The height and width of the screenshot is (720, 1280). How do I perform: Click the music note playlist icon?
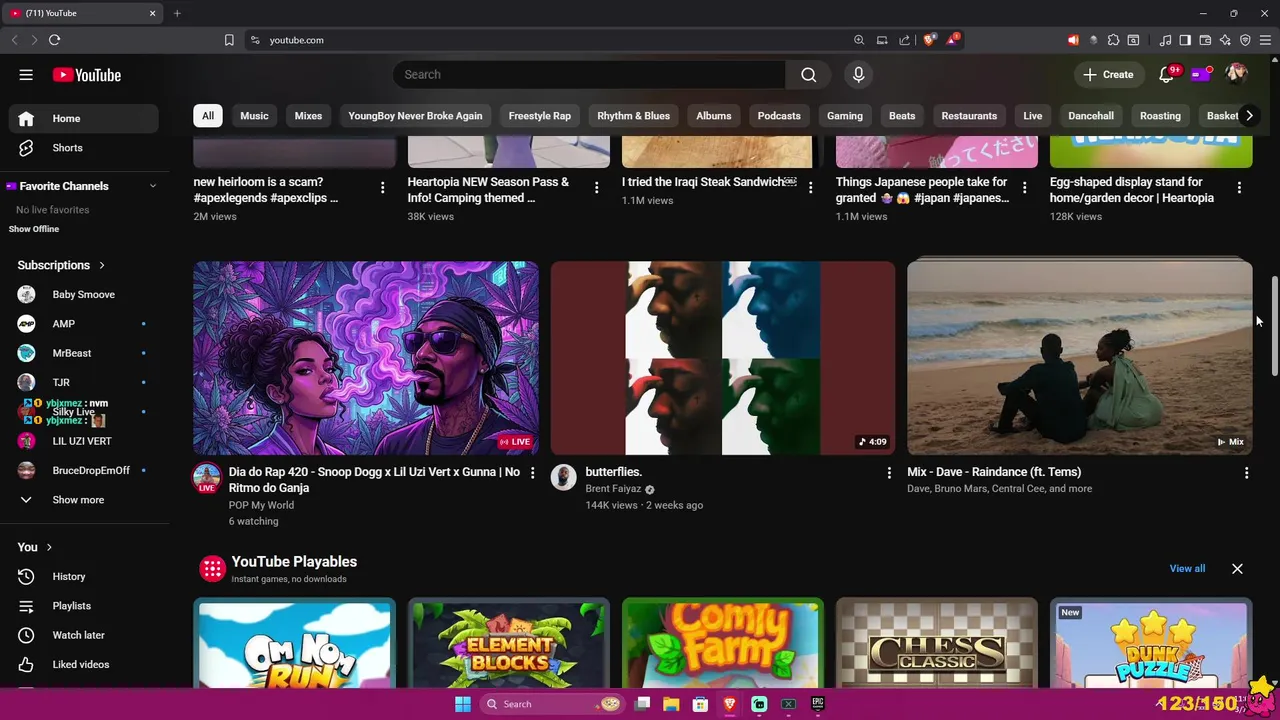point(1165,40)
